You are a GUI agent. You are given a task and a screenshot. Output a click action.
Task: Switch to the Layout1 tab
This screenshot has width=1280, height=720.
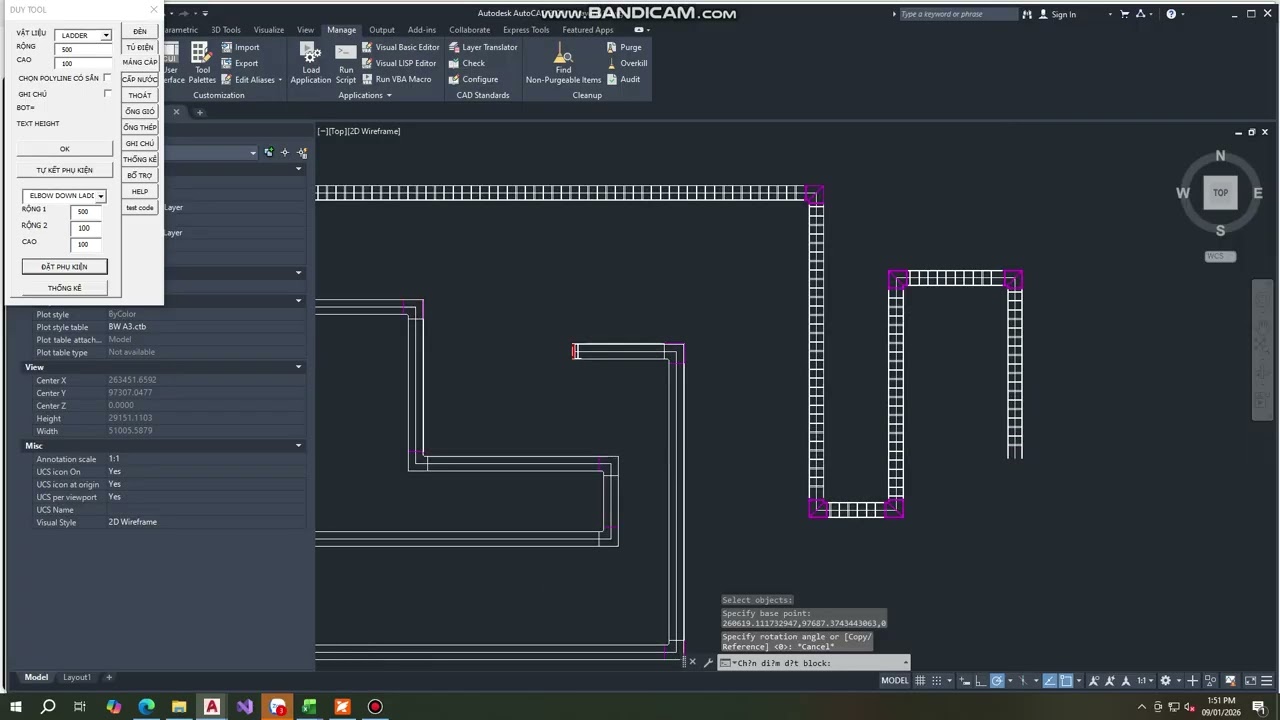coord(77,677)
